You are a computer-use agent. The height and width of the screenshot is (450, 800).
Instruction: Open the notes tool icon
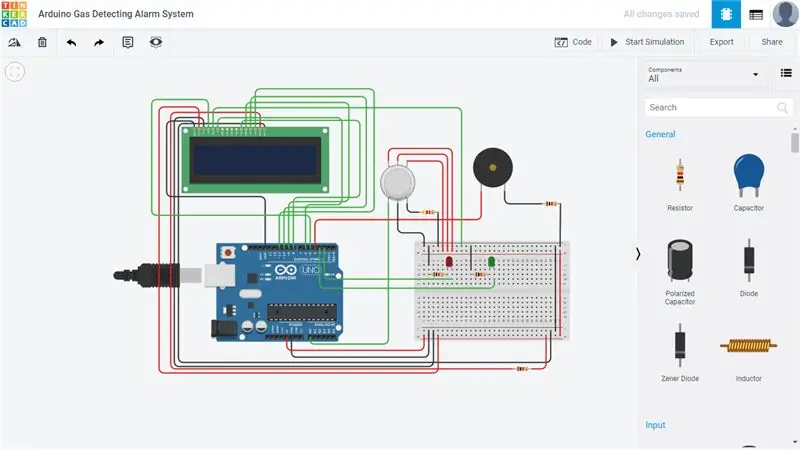pos(128,42)
